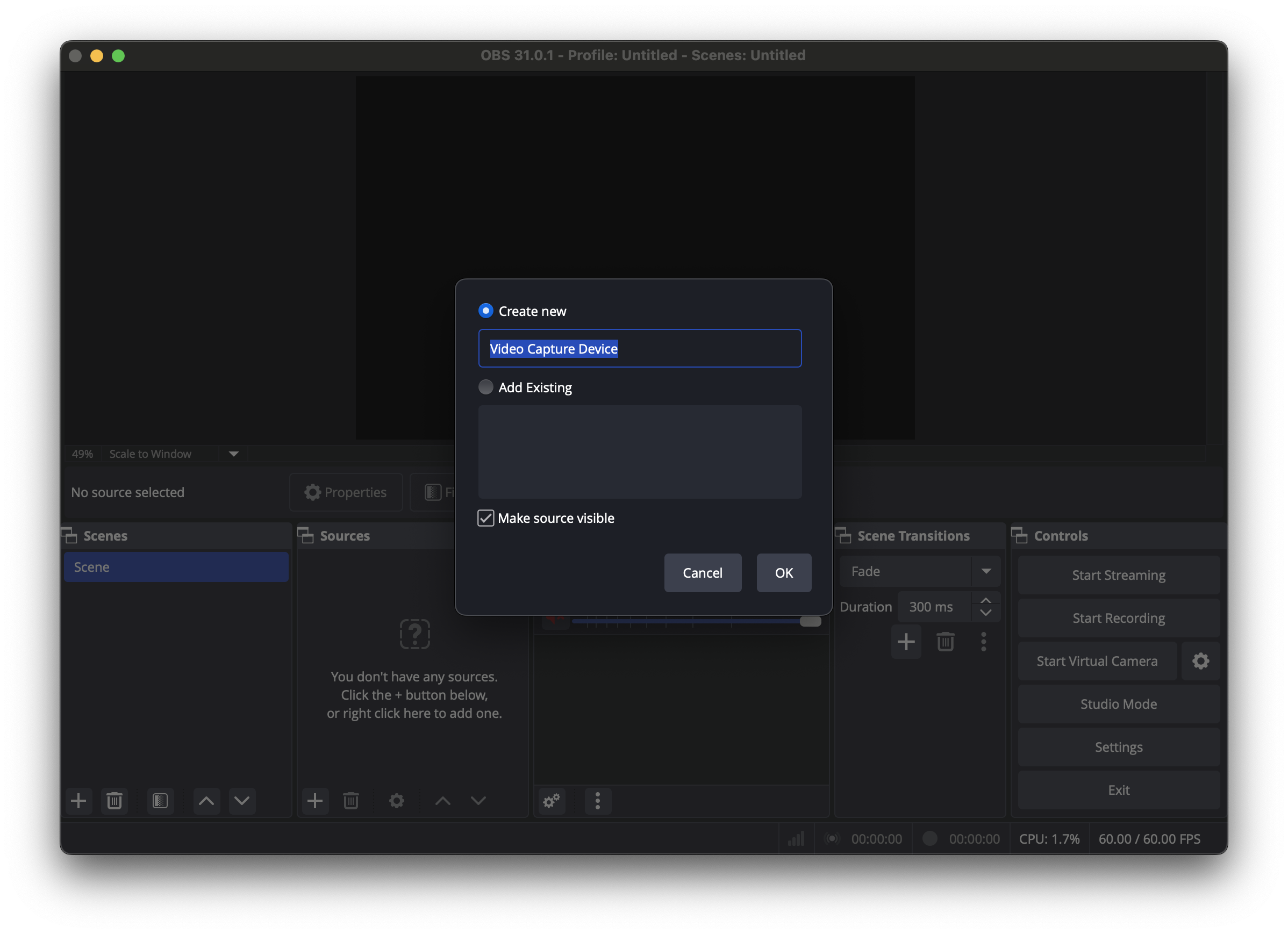Click Scene Transitions dock panel icon
This screenshot has width=1288, height=934.
pyautogui.click(x=843, y=535)
